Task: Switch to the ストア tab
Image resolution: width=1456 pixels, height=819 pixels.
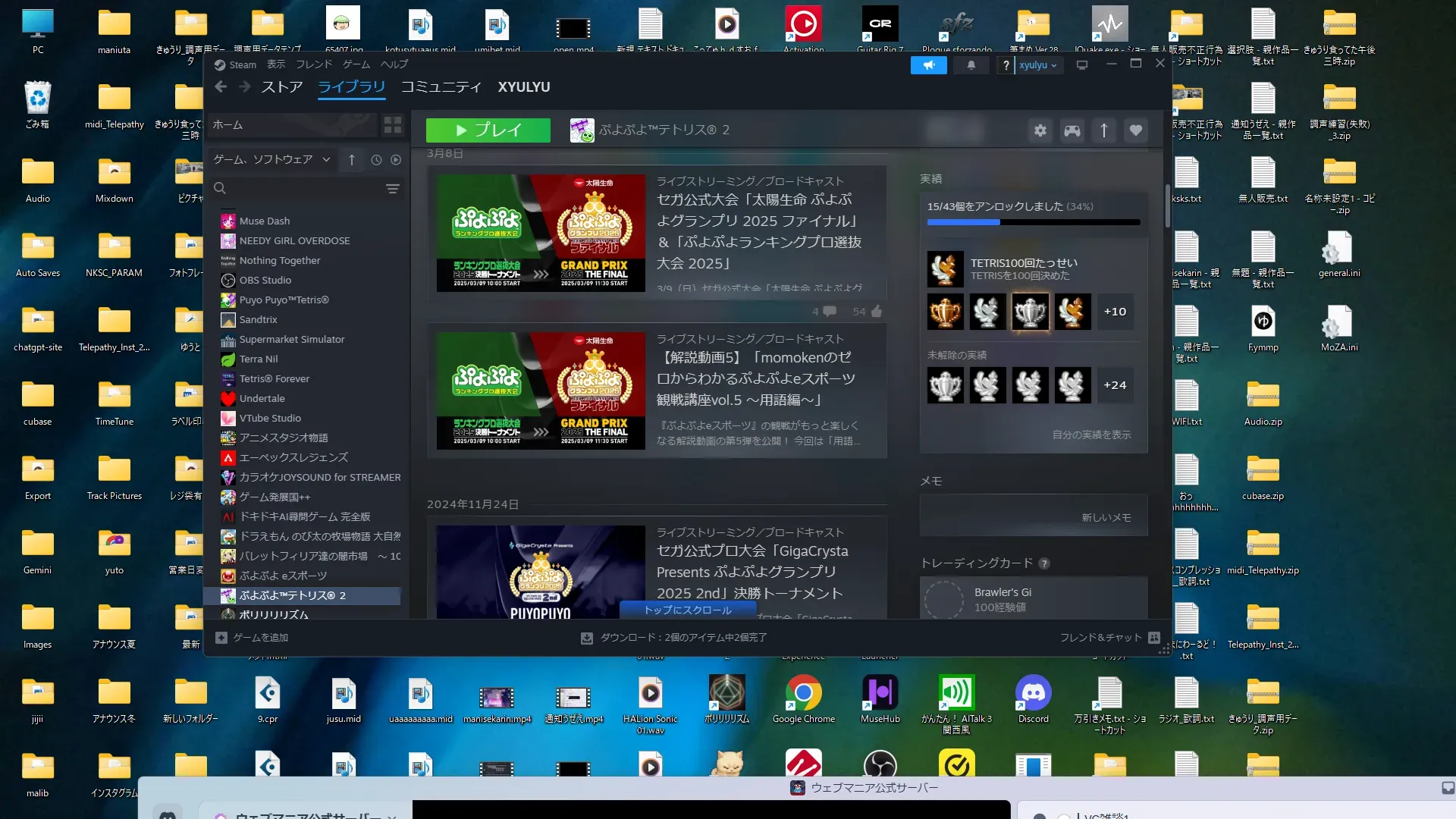Action: click(281, 87)
